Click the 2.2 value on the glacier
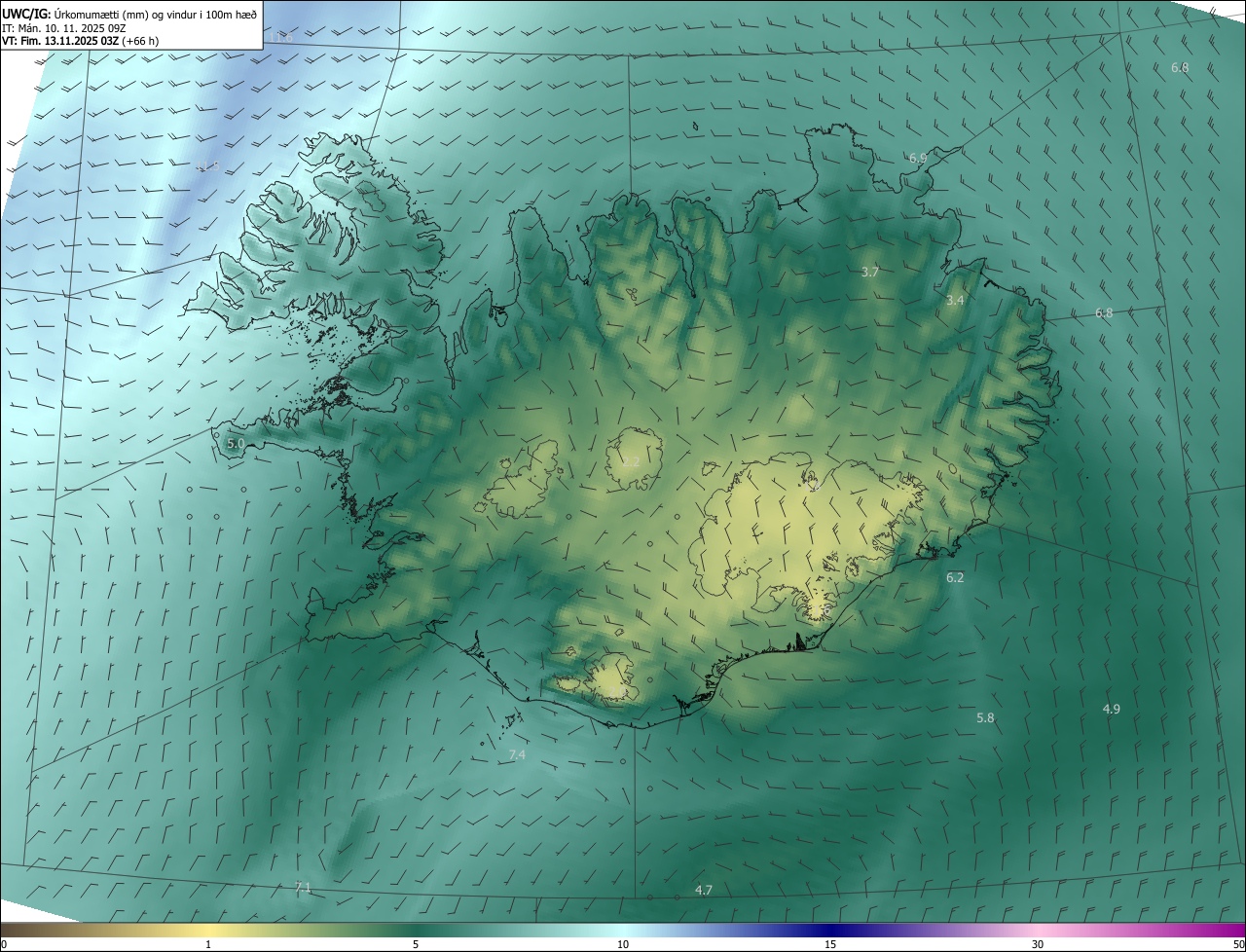 (631, 461)
